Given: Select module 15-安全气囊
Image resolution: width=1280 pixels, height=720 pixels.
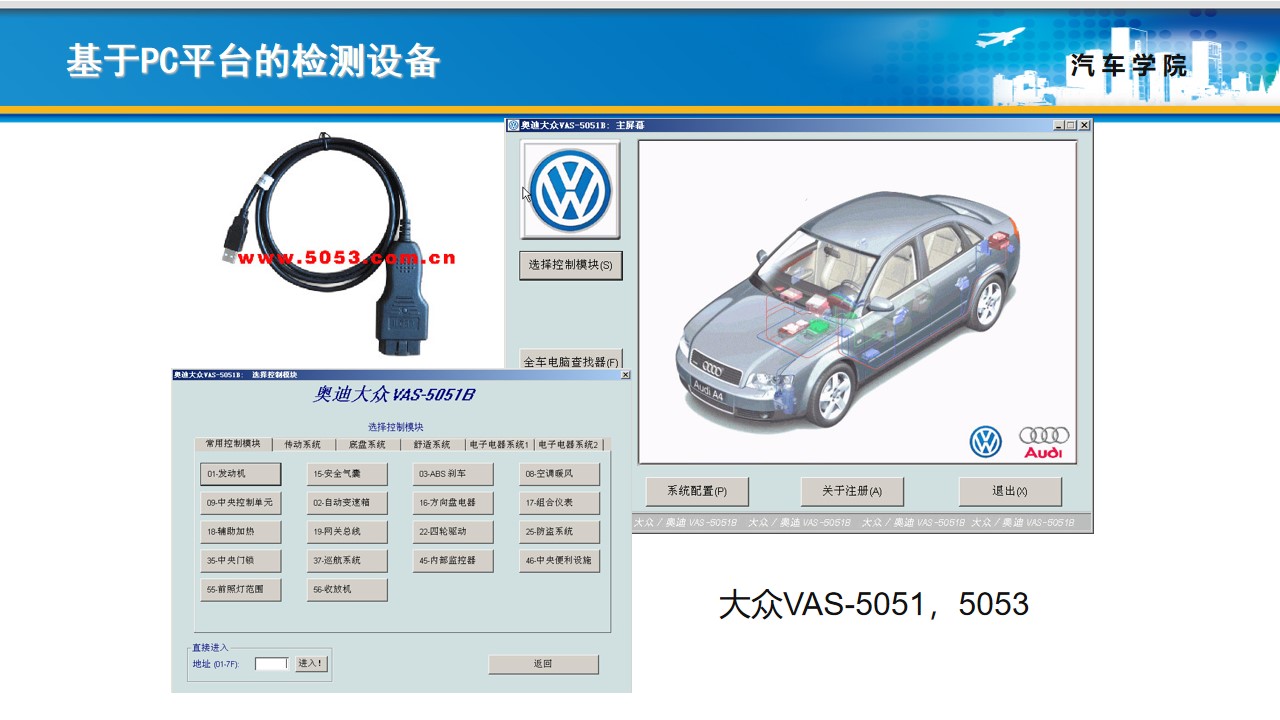Looking at the screenshot, I should pyautogui.click(x=347, y=474).
